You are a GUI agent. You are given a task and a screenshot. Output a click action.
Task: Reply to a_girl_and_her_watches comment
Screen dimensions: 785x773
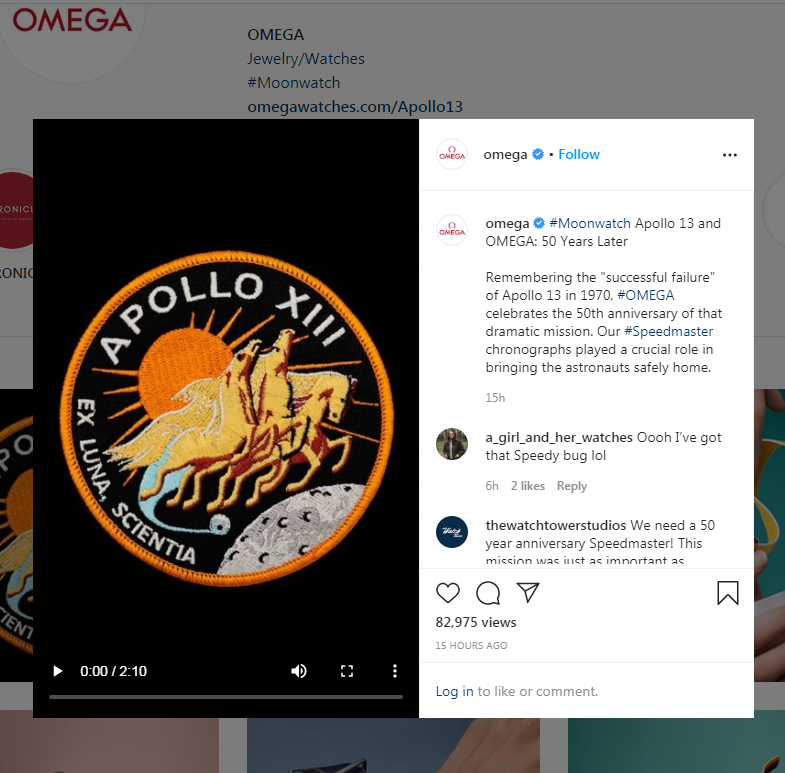(572, 486)
